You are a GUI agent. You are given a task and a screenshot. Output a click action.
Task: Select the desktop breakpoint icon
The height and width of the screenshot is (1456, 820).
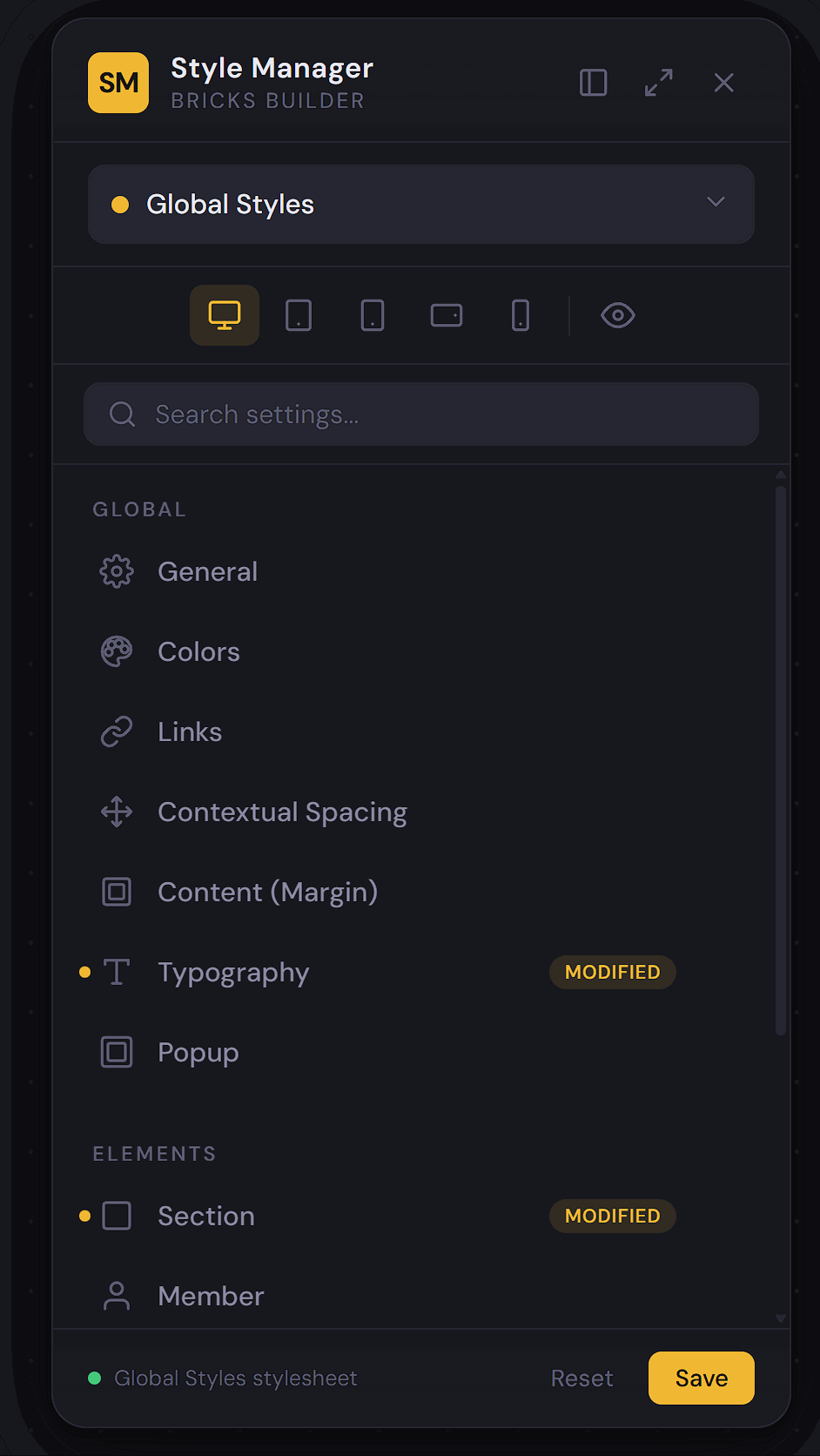(x=225, y=315)
